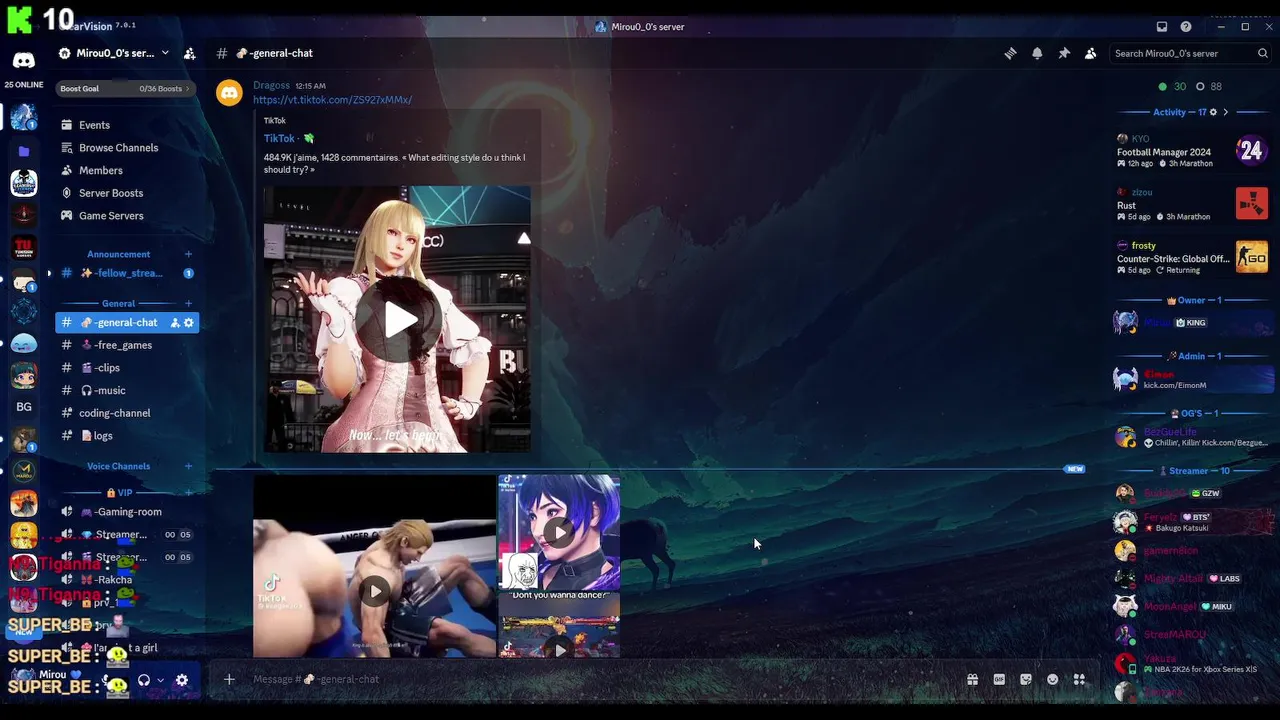Collapse the Voice Channels category
The height and width of the screenshot is (720, 1280).
pyautogui.click(x=118, y=466)
